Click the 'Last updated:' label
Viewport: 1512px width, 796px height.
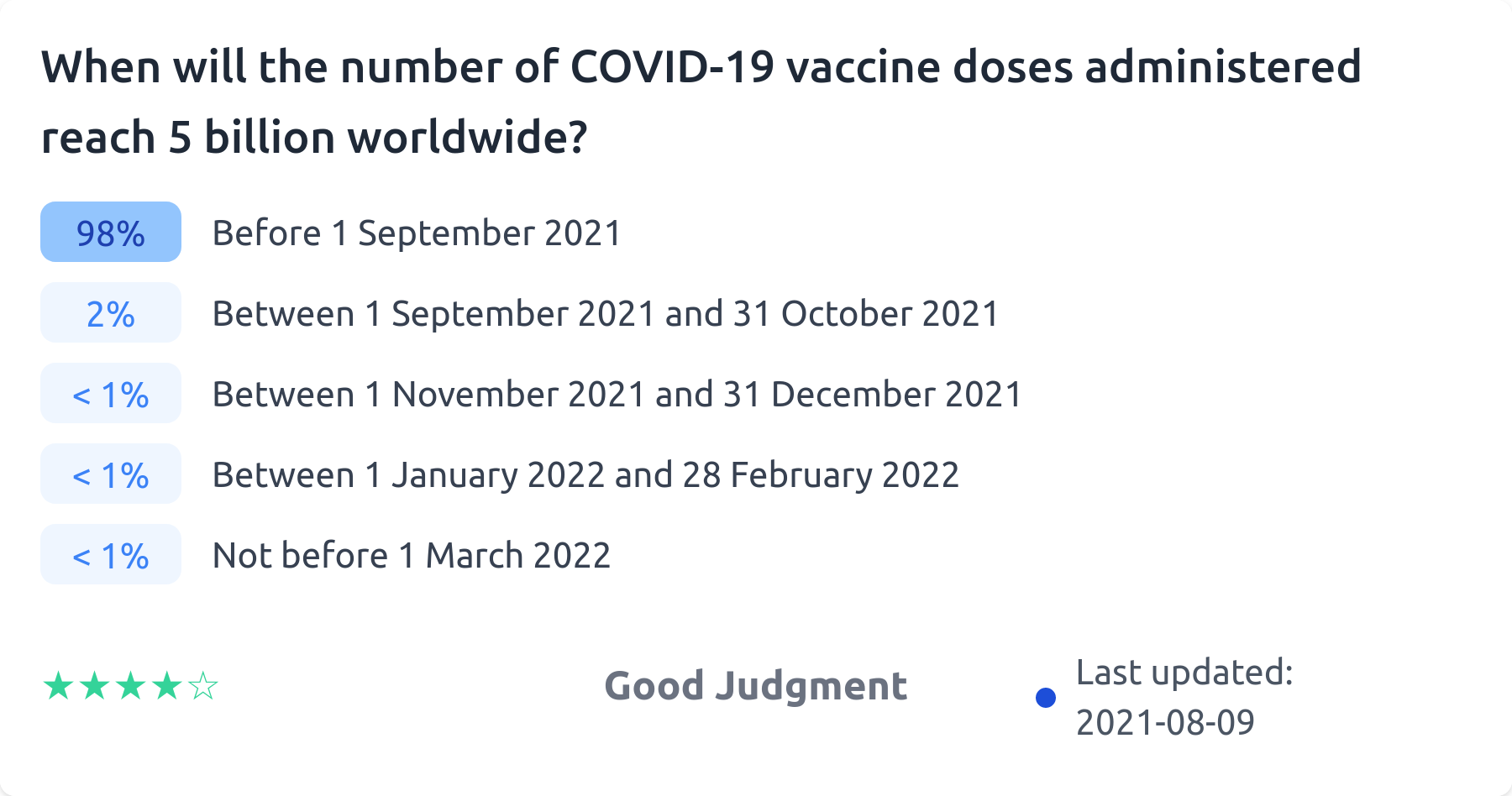tap(1184, 673)
